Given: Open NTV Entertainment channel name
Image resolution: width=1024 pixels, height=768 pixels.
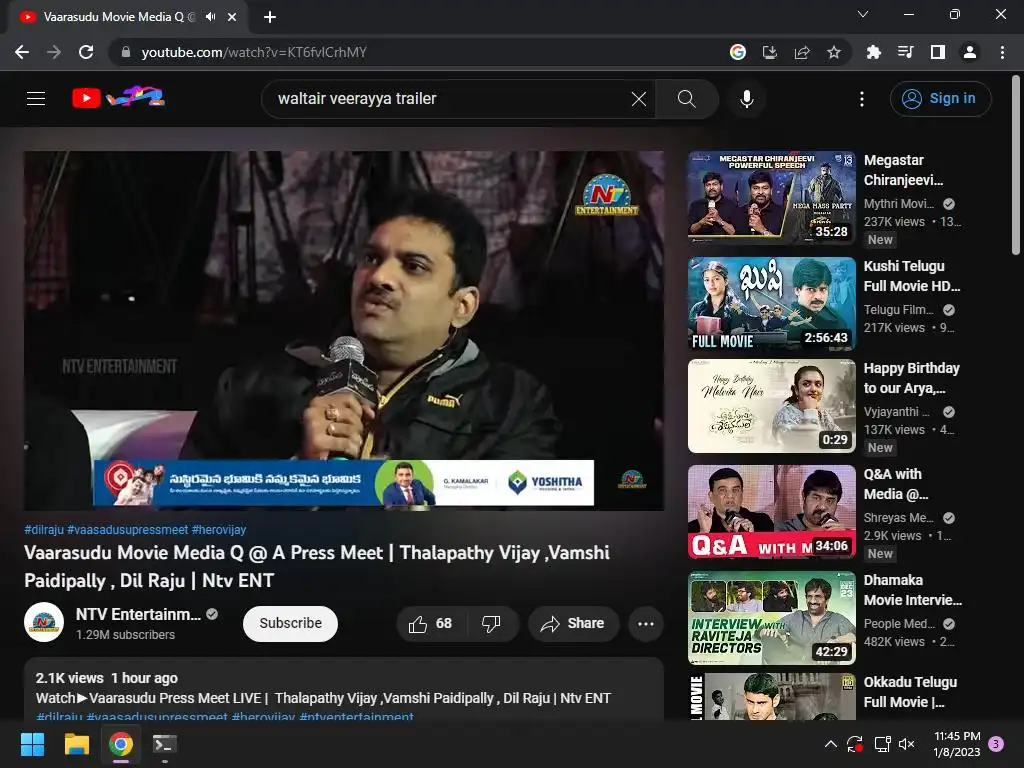Looking at the screenshot, I should [x=138, y=615].
